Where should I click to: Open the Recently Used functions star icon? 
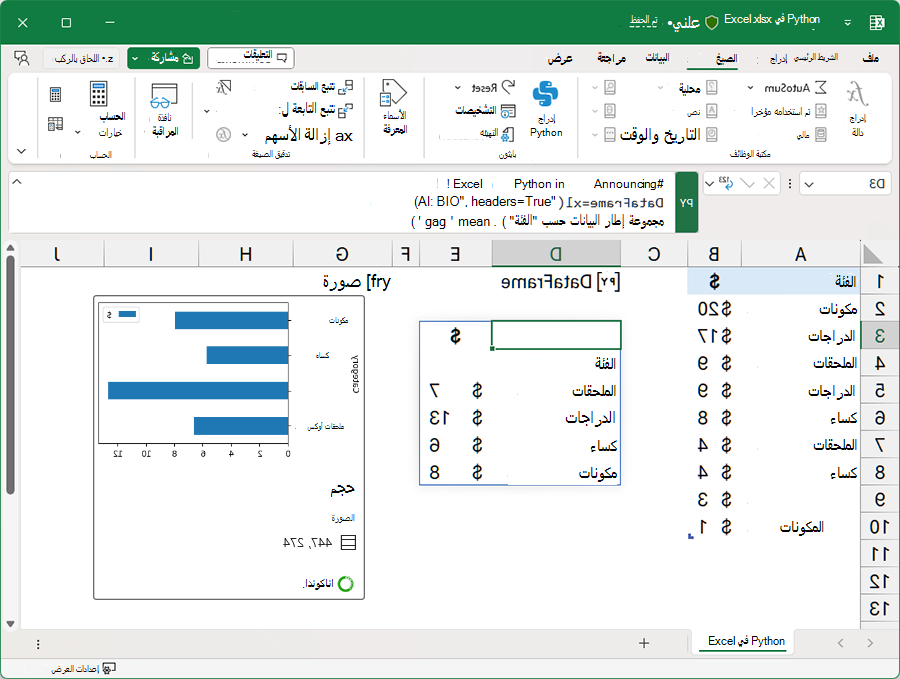coord(821,111)
